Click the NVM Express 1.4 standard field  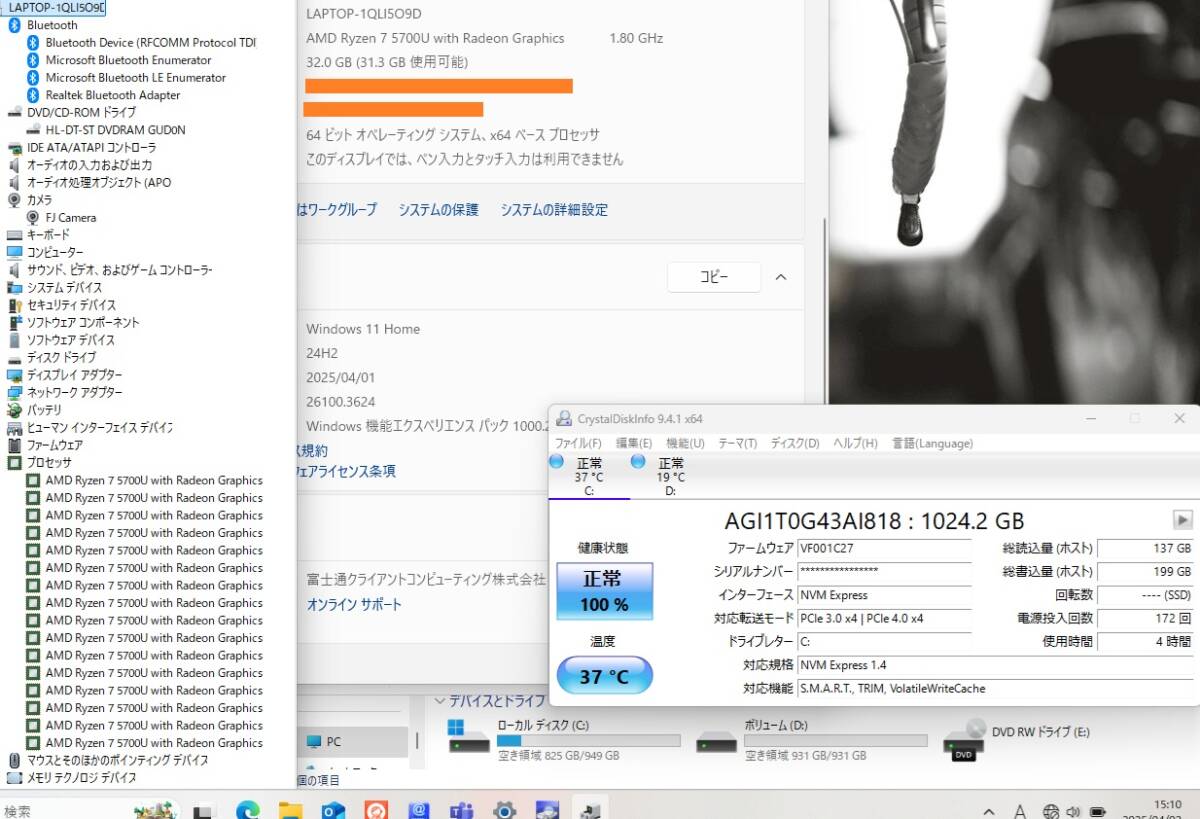993,665
